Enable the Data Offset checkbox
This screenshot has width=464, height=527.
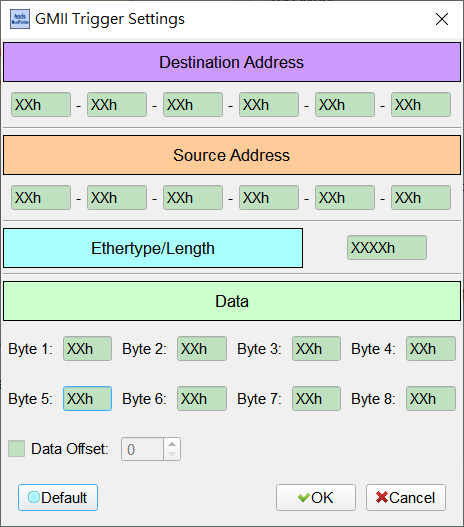(x=16, y=449)
